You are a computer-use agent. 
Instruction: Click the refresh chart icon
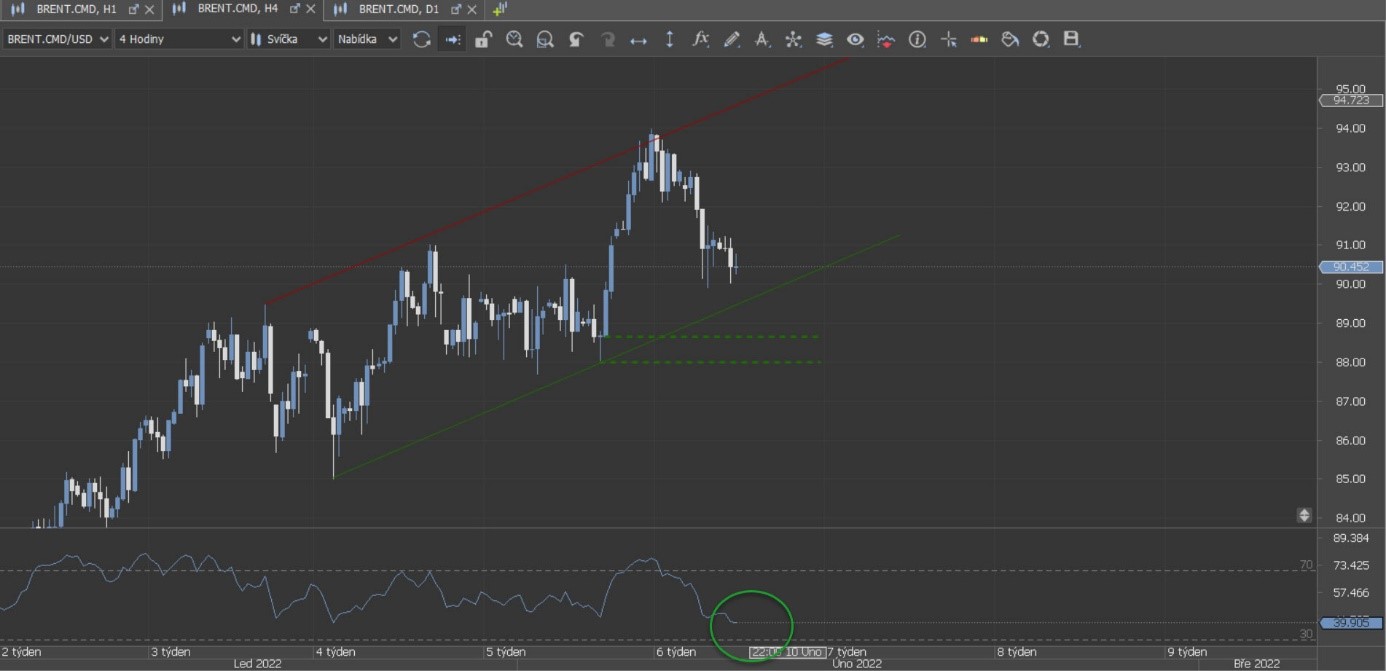(421, 39)
